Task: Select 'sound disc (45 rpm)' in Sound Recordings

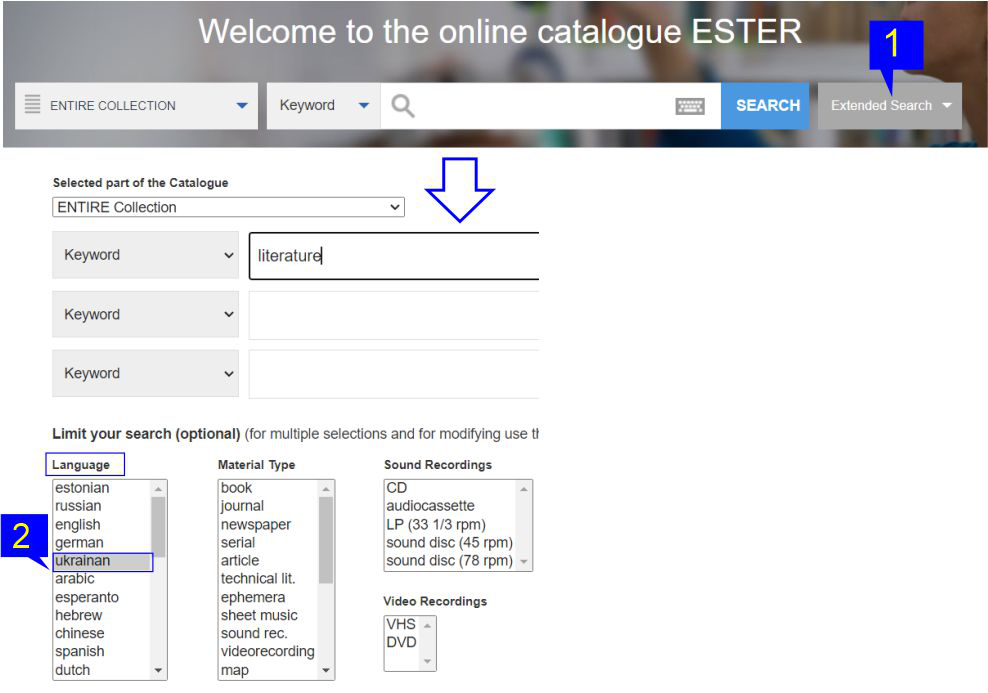Action: click(449, 542)
